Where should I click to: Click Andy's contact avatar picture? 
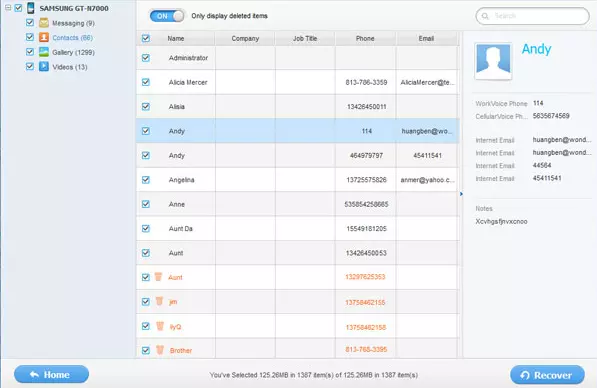(x=493, y=61)
